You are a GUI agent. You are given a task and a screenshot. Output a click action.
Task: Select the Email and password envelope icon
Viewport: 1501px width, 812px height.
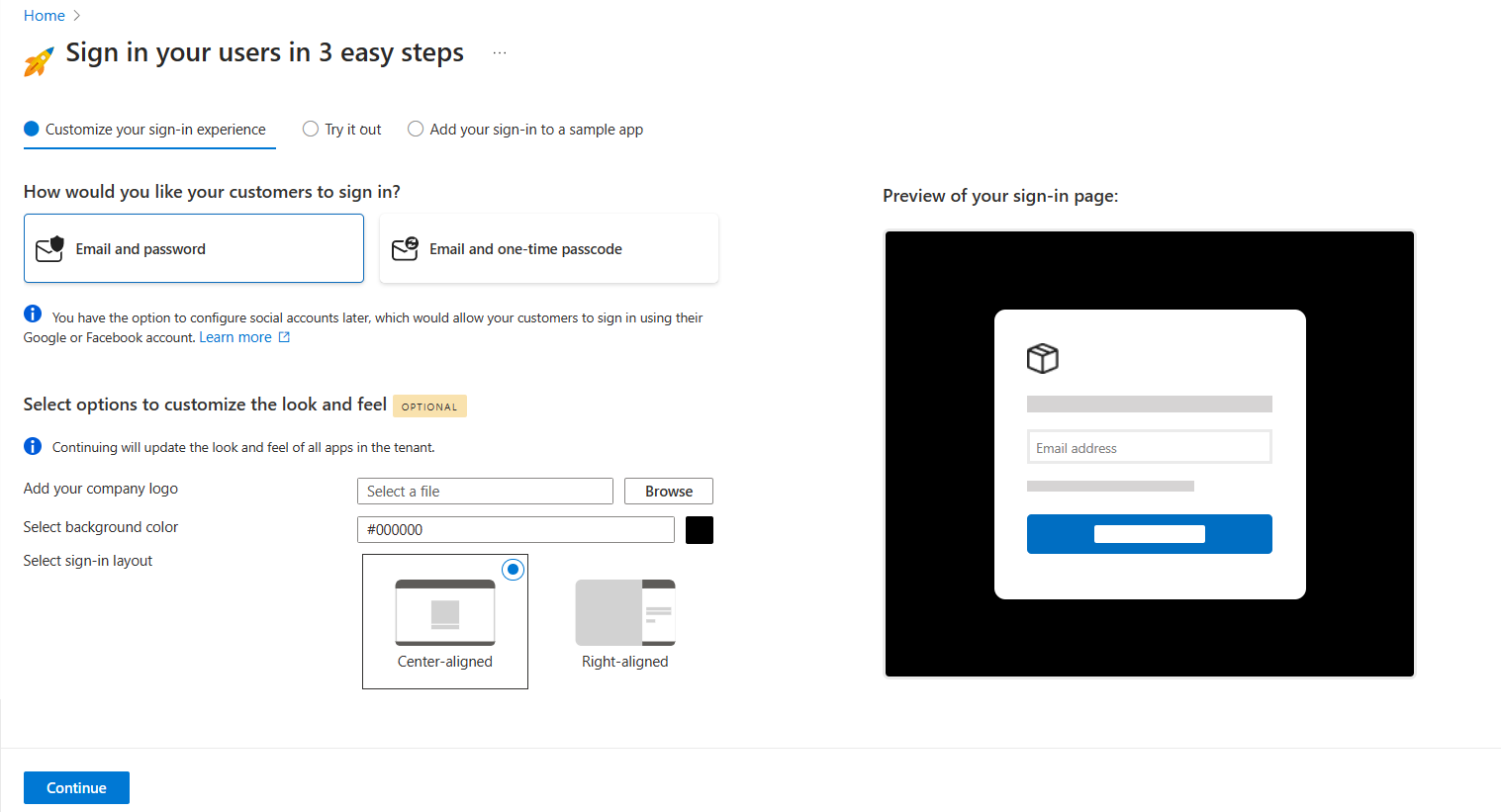(48, 248)
